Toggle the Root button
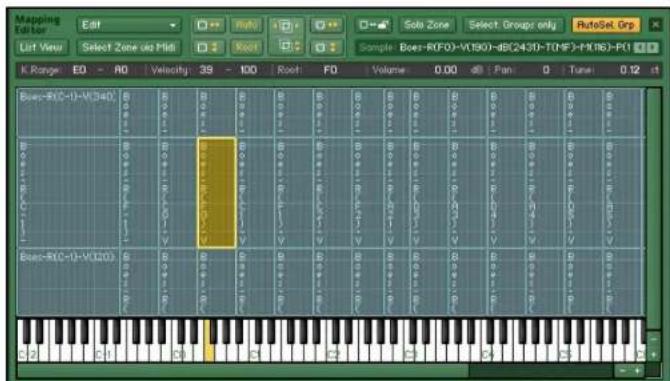This screenshot has height=381, width=670. (247, 47)
